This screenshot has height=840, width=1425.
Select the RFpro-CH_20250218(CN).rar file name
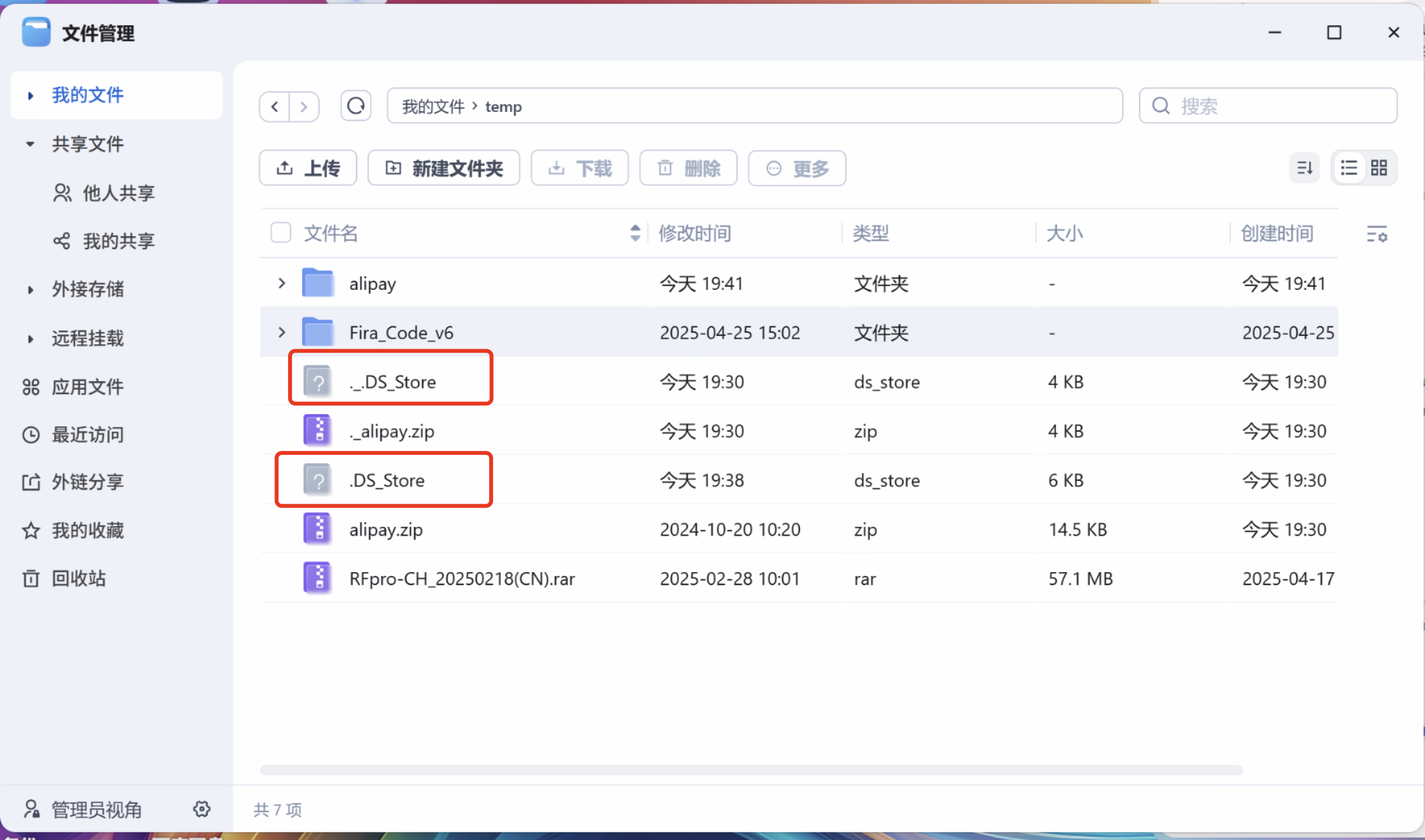(x=462, y=579)
